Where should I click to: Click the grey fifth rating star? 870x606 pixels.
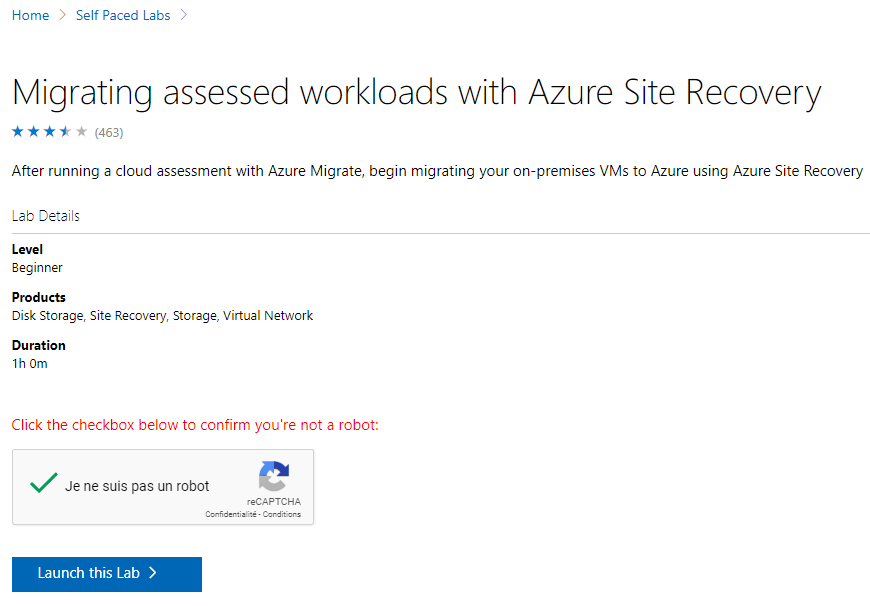tap(82, 132)
